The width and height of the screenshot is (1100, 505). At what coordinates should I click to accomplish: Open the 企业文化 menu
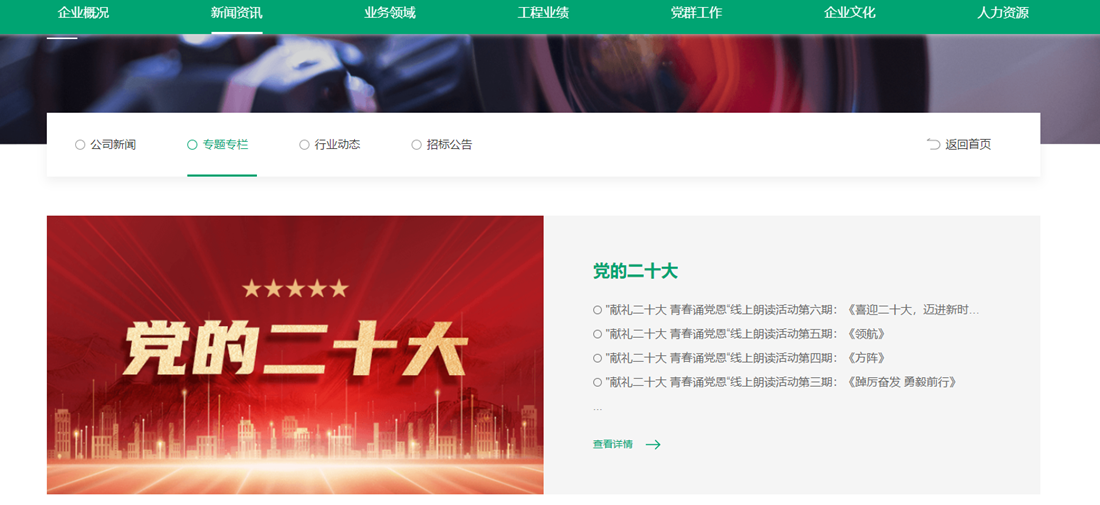click(850, 13)
